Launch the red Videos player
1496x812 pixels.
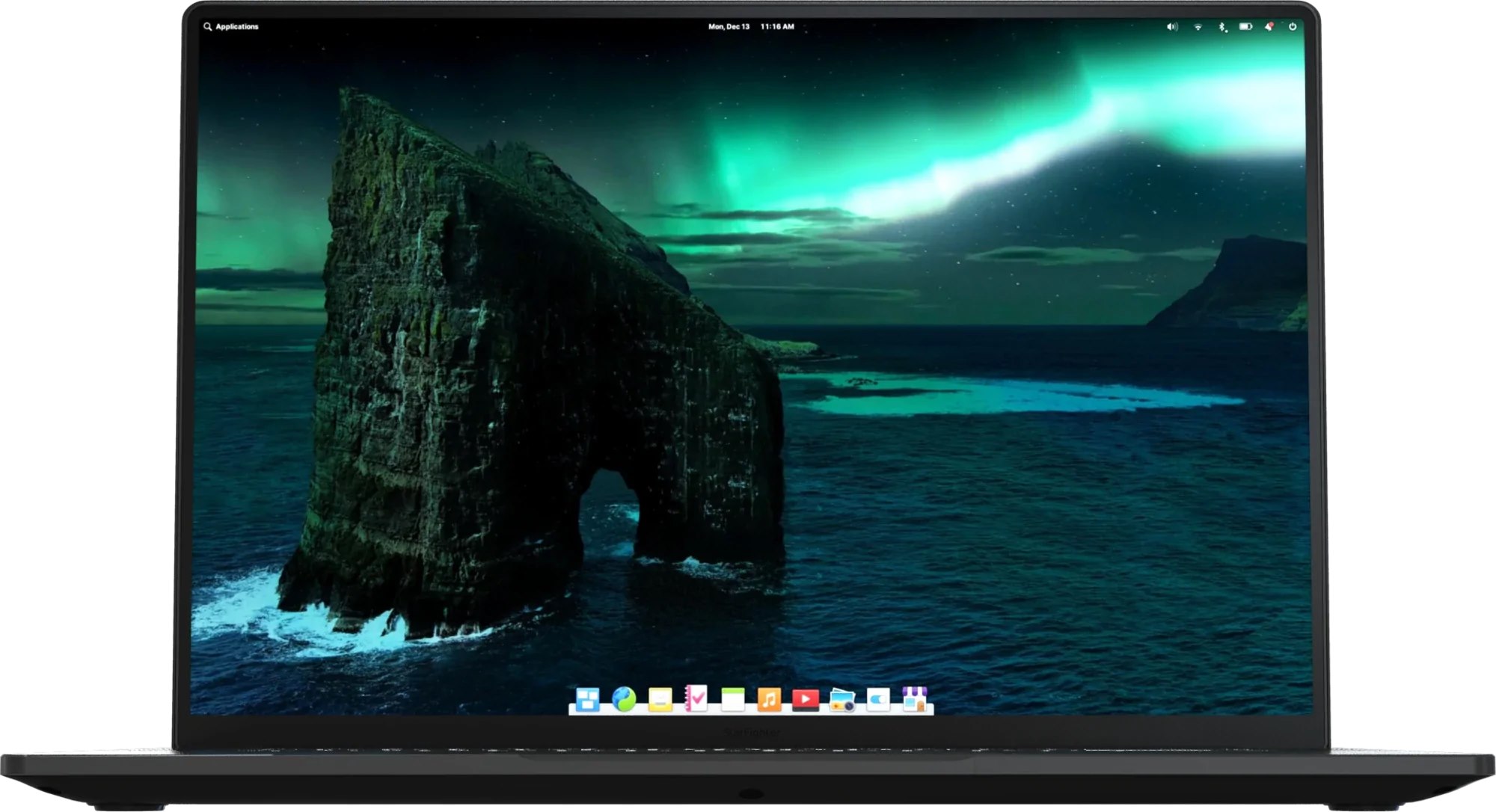806,700
